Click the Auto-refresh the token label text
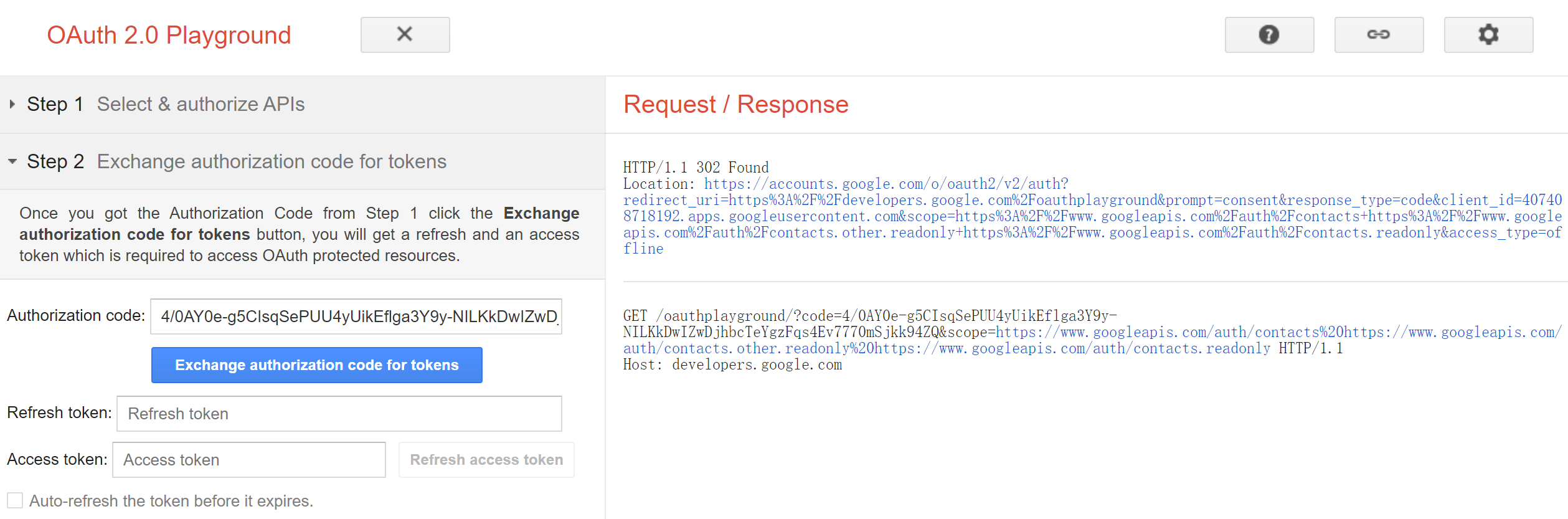The height and width of the screenshot is (519, 1568). tap(171, 501)
